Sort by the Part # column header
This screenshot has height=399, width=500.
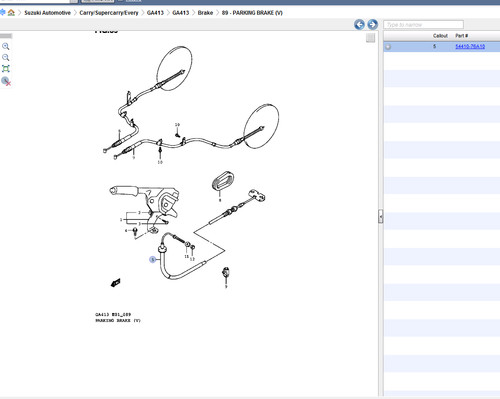(x=462, y=36)
